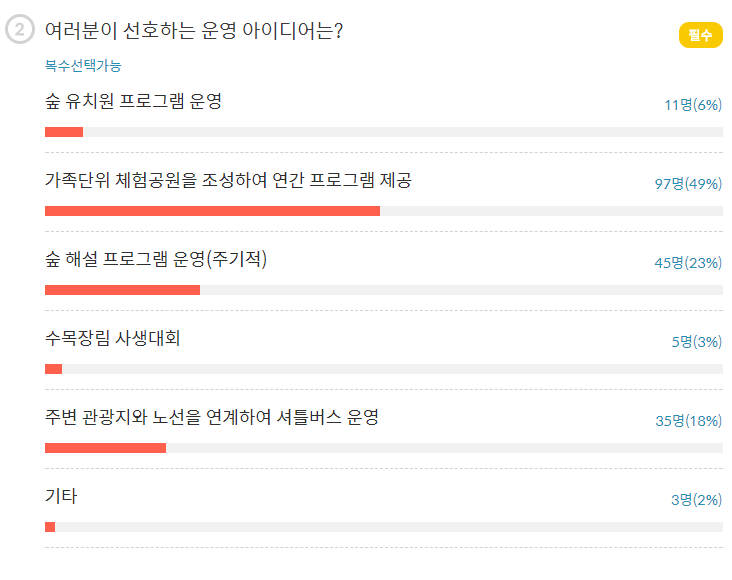Click the 복수선택가능 label

[83, 66]
